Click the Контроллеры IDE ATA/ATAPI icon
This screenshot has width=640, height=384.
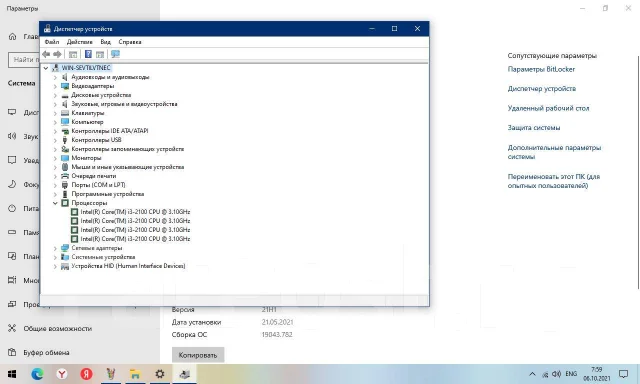click(x=64, y=131)
